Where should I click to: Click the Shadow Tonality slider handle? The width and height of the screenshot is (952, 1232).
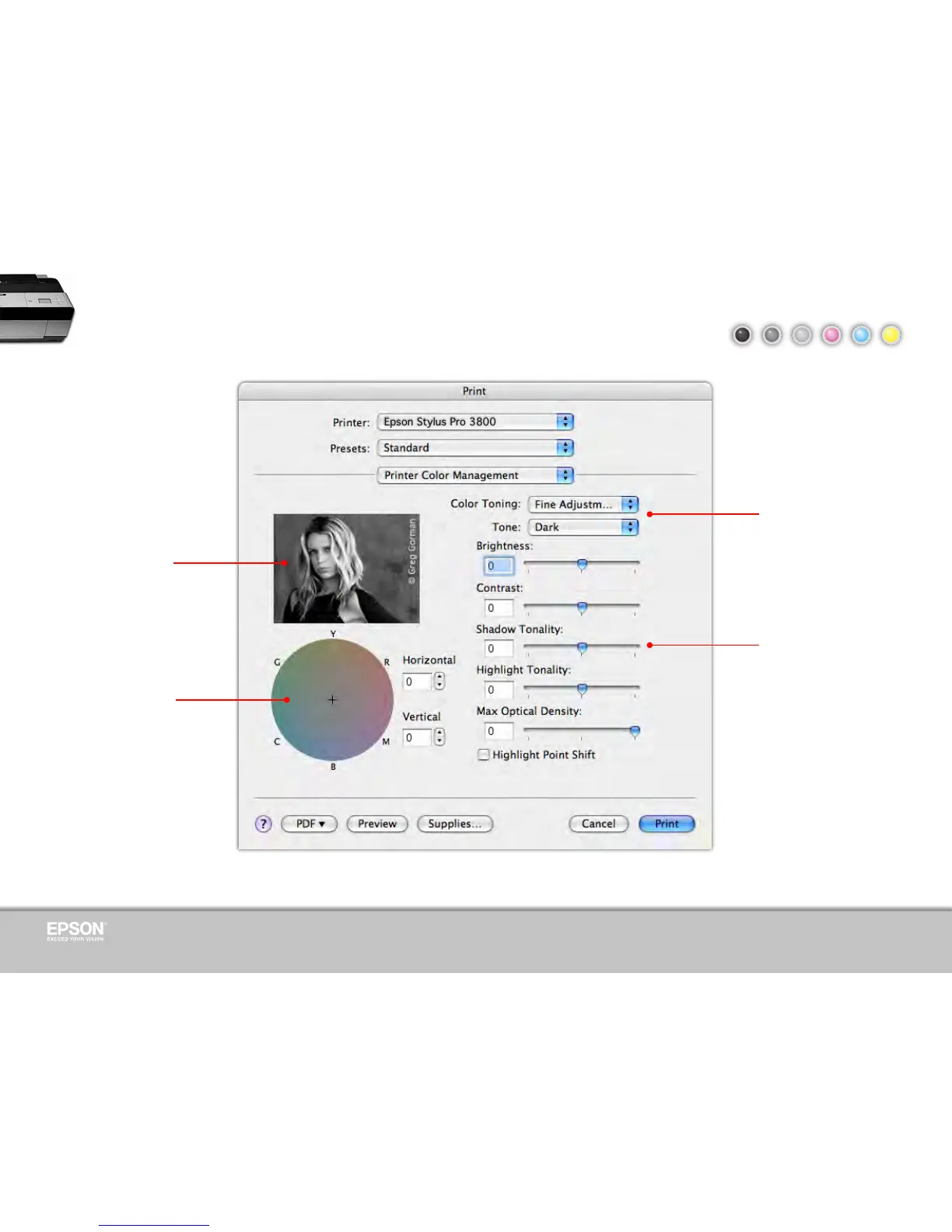coord(582,648)
